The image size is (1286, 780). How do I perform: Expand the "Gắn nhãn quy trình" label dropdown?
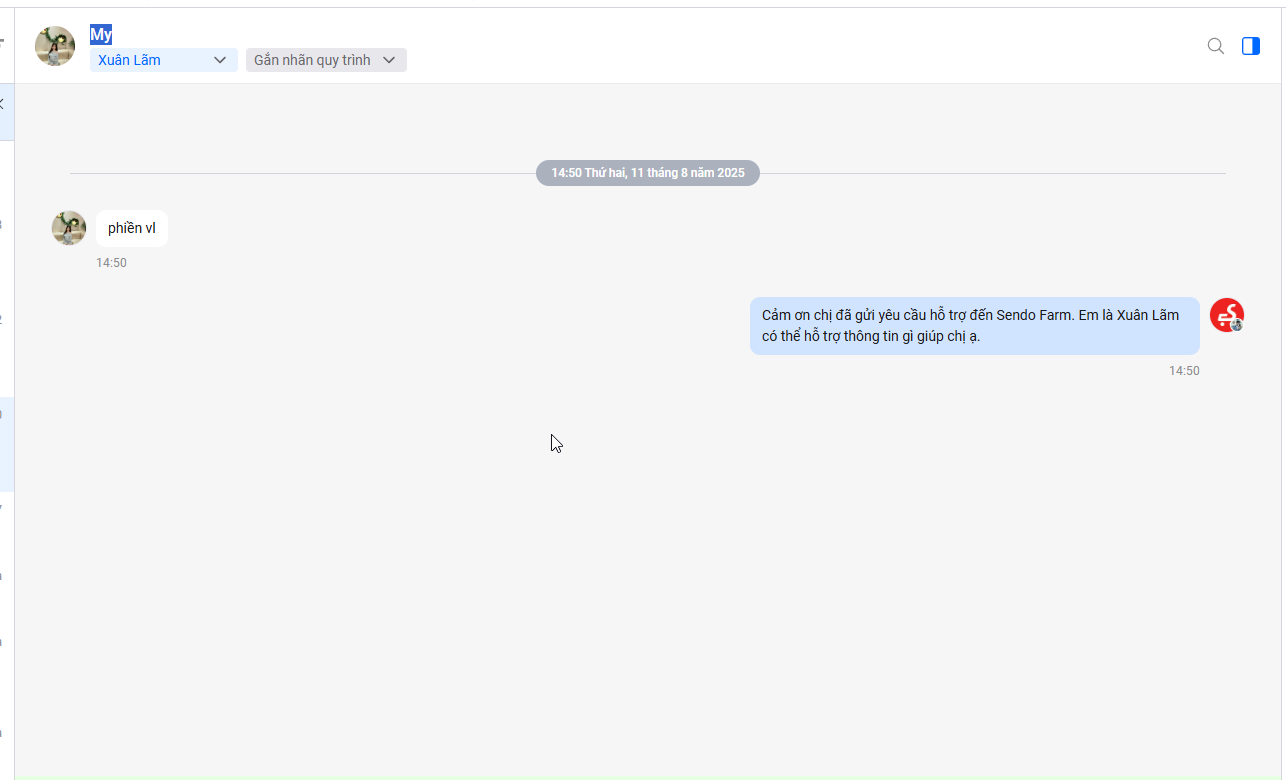[326, 60]
